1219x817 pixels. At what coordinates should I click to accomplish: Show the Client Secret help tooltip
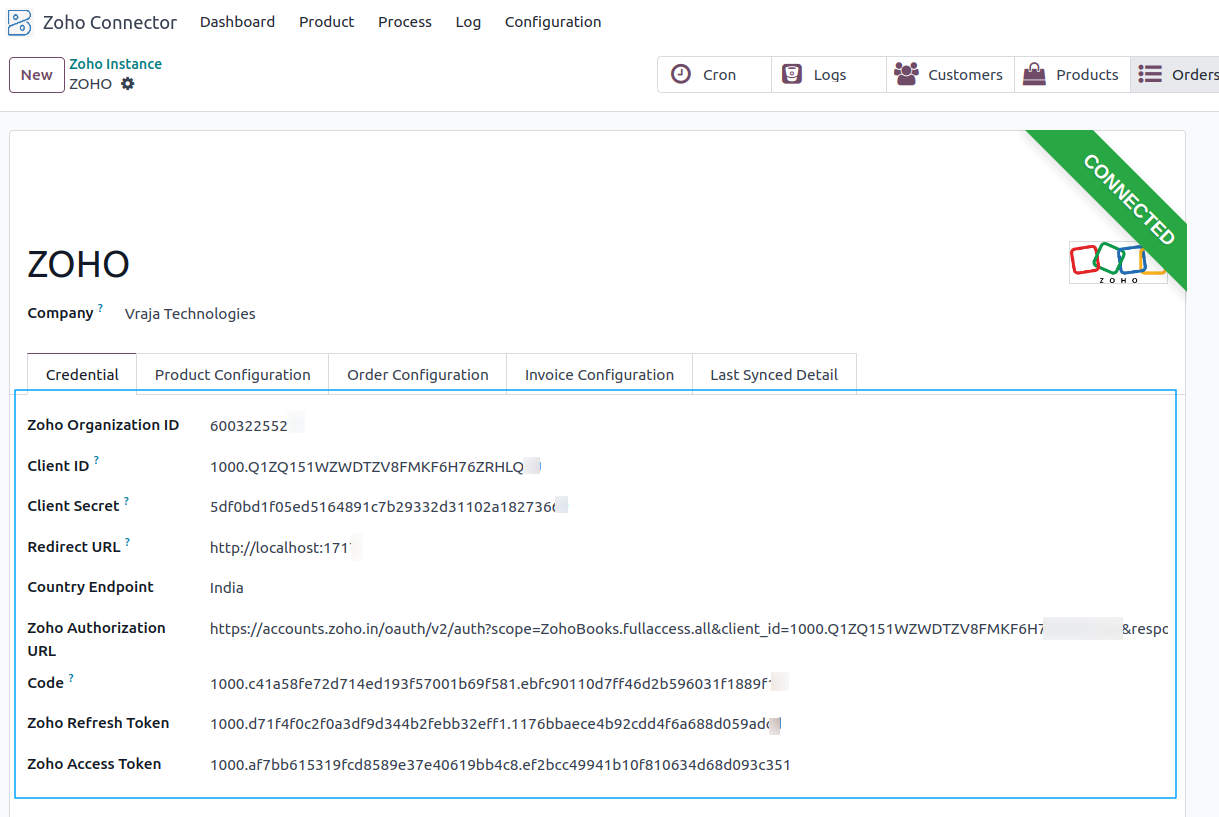coord(126,501)
